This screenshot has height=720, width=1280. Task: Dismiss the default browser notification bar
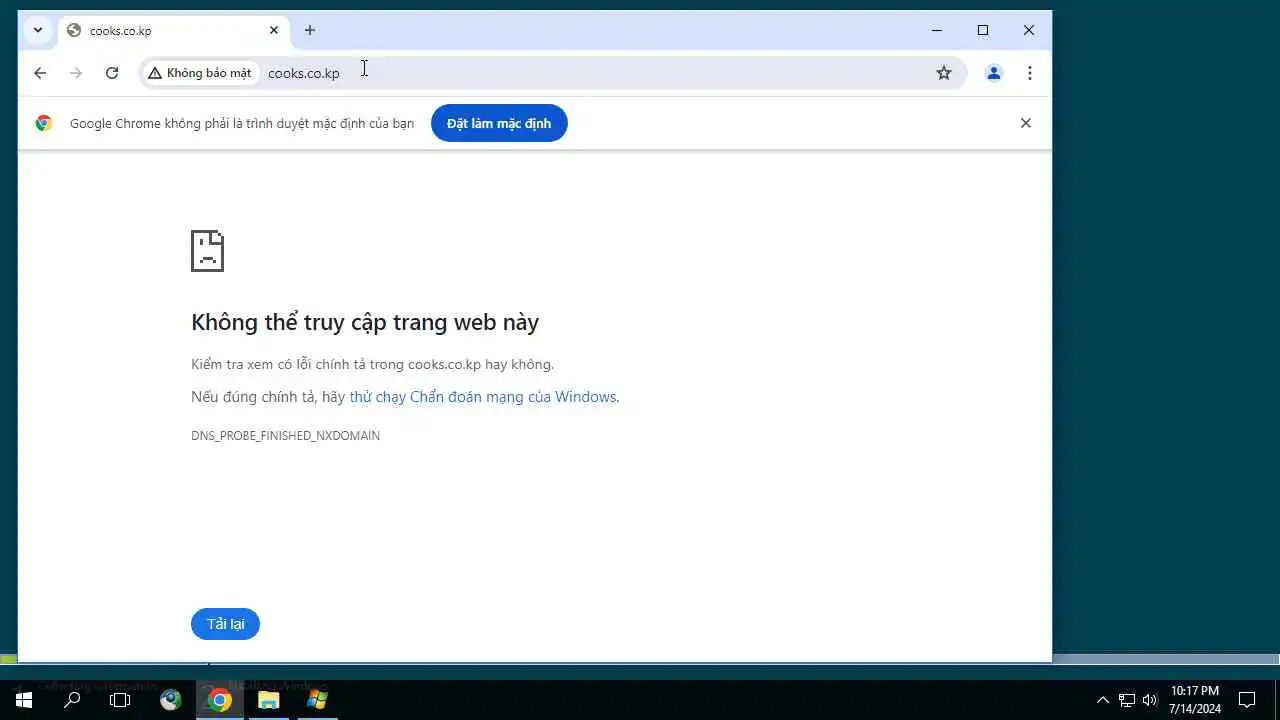pos(1025,123)
